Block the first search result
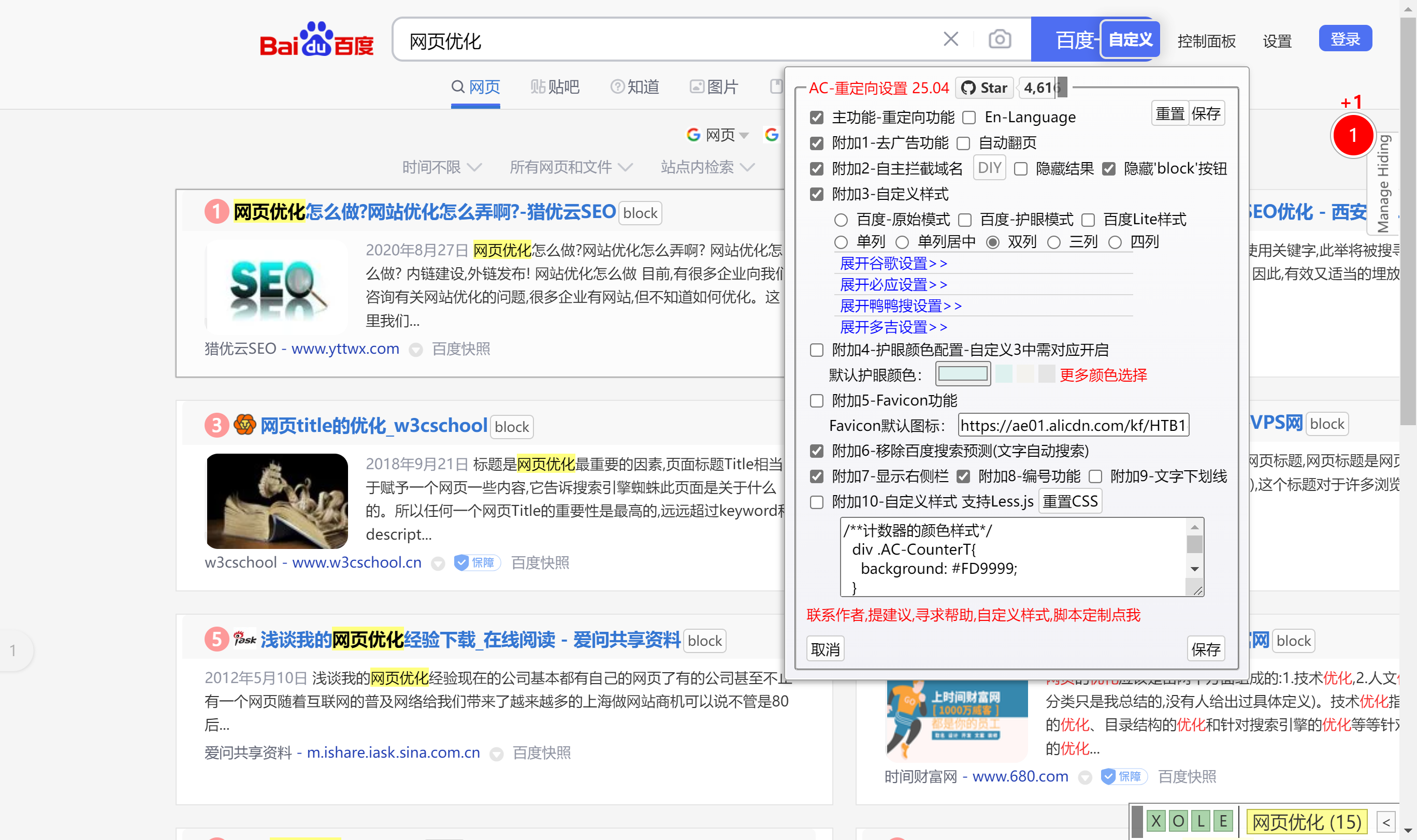 tap(640, 213)
